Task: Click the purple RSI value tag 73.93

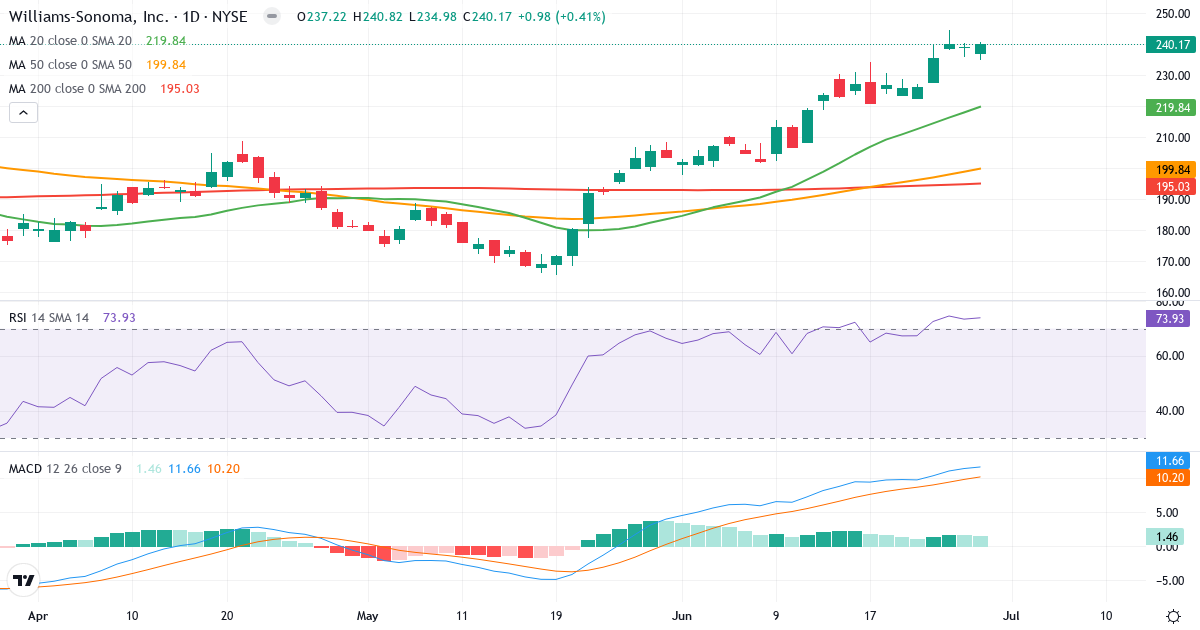Action: pos(1169,319)
